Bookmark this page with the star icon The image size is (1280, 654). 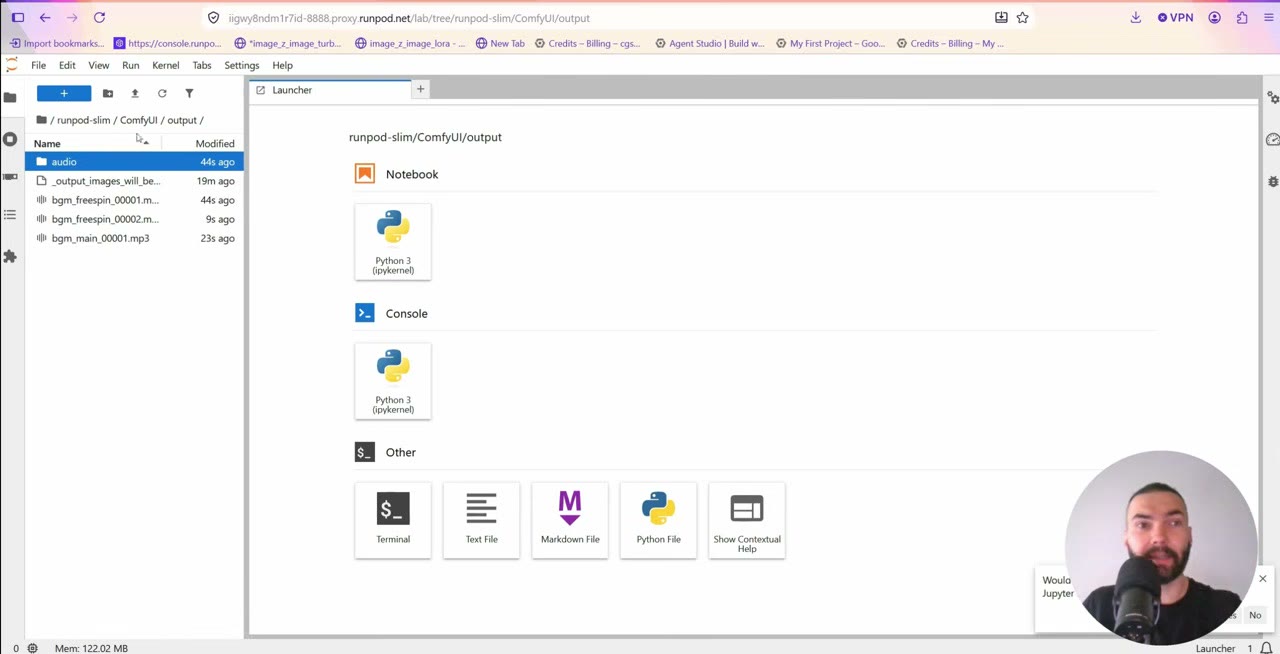(x=1023, y=17)
